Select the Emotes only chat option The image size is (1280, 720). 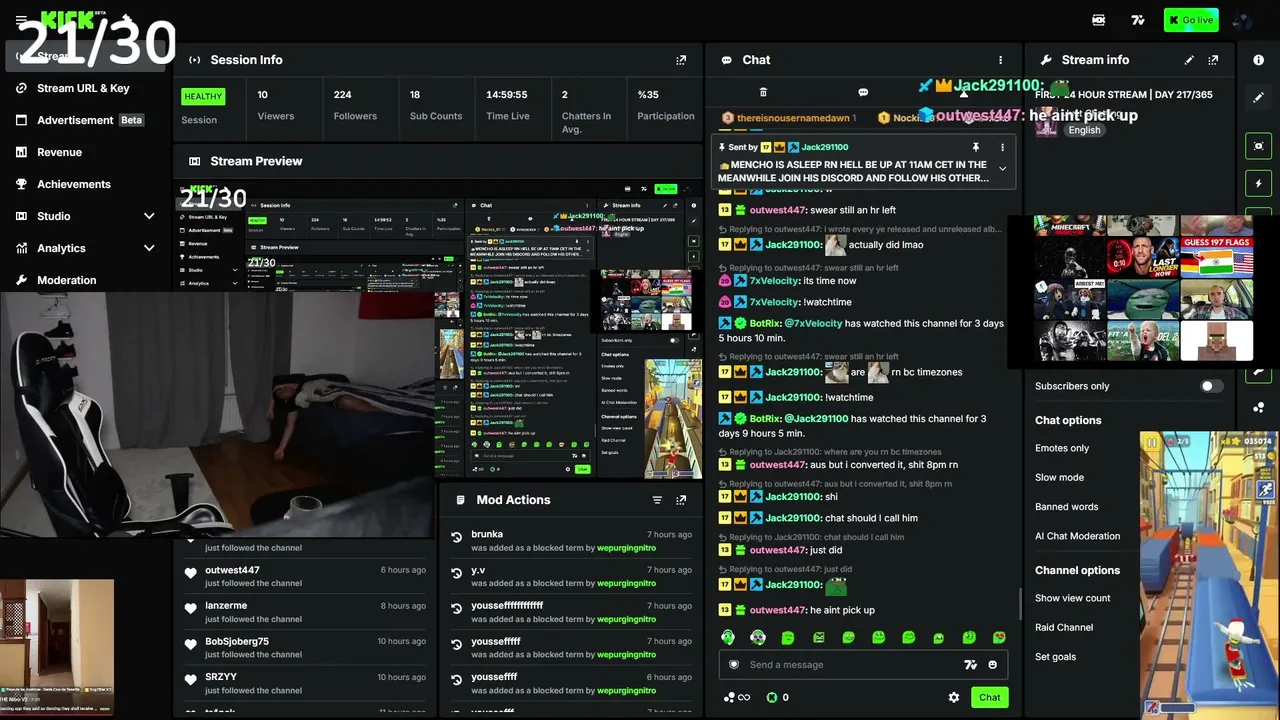(x=1062, y=448)
